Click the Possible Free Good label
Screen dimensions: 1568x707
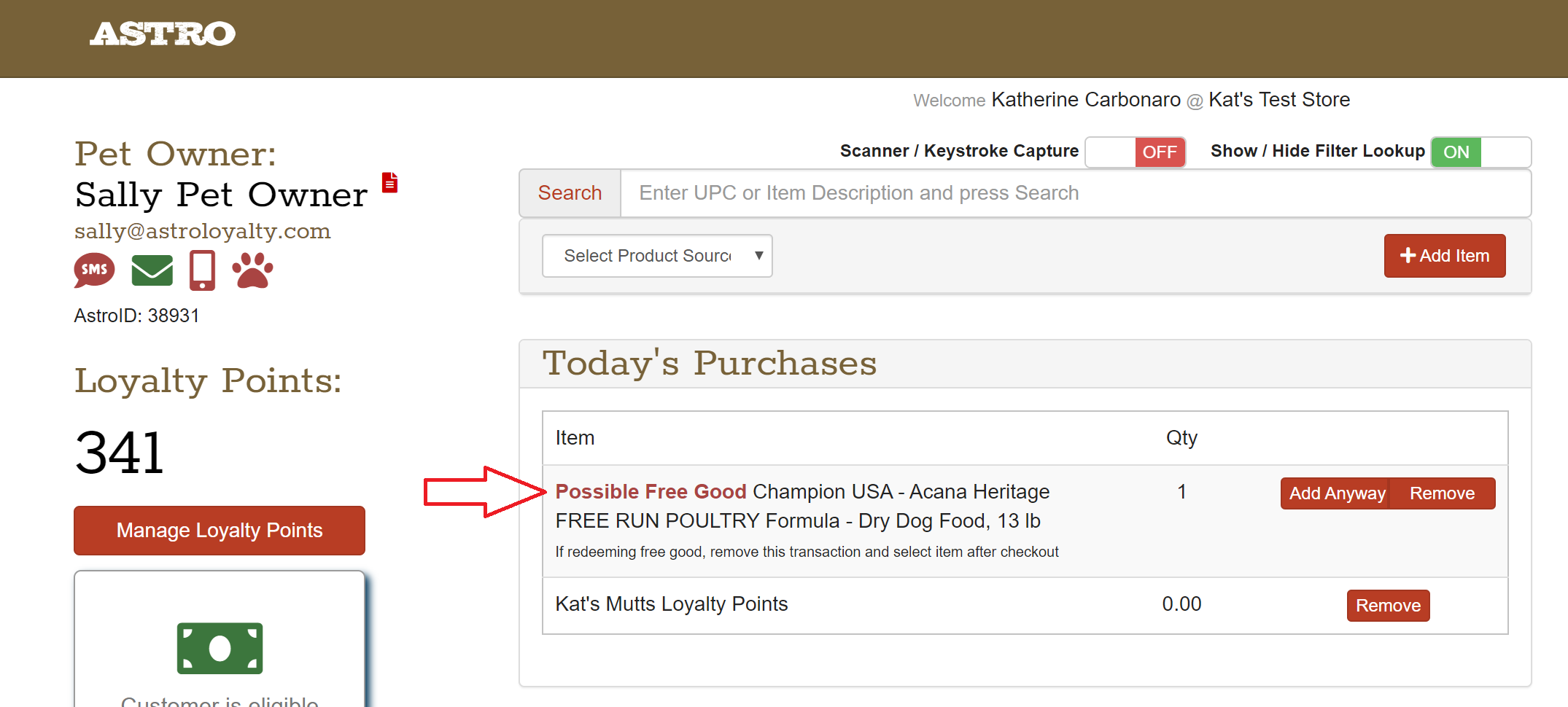651,492
